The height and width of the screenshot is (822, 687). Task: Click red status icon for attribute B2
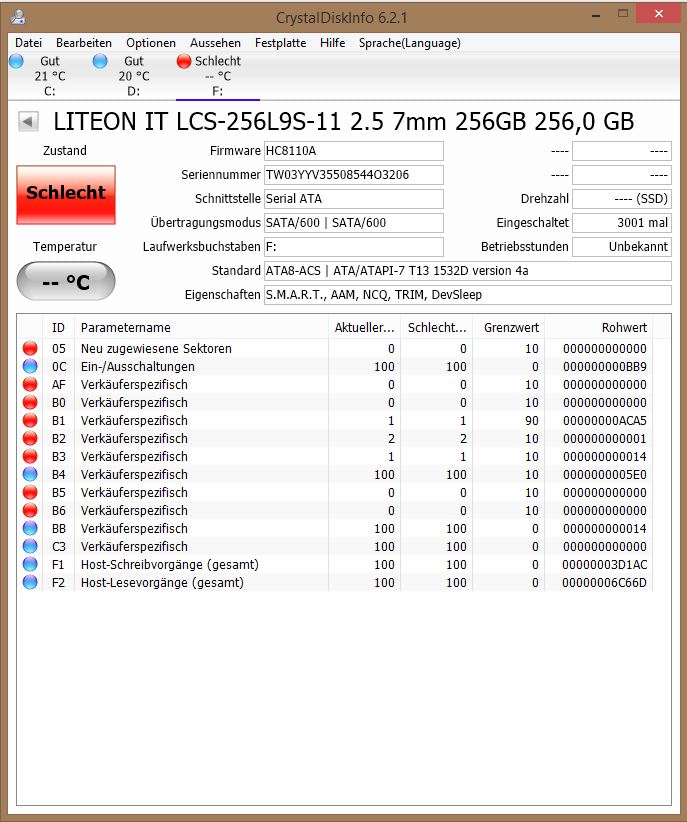30,438
